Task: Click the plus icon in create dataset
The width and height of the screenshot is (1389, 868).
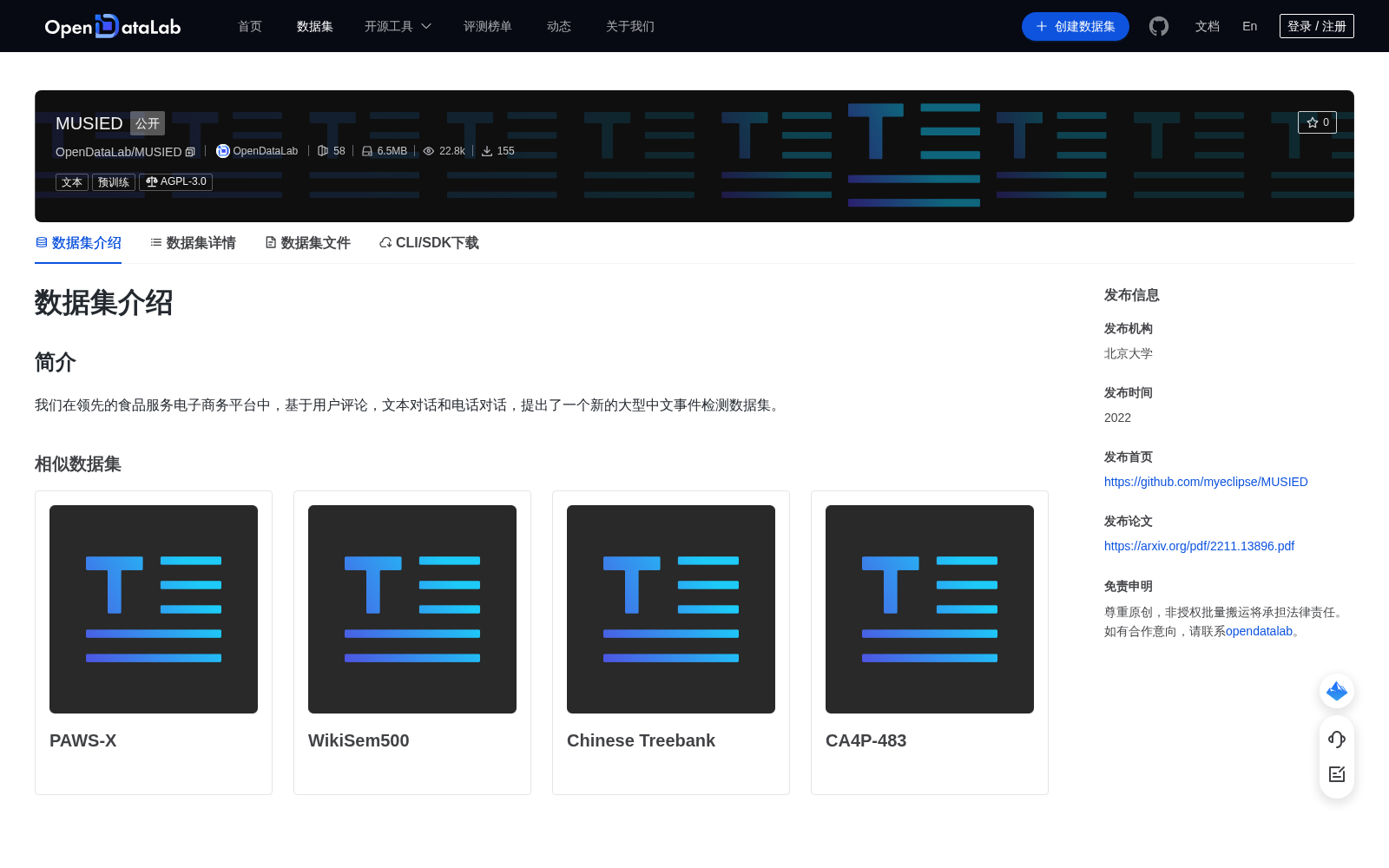Action: 1042,26
